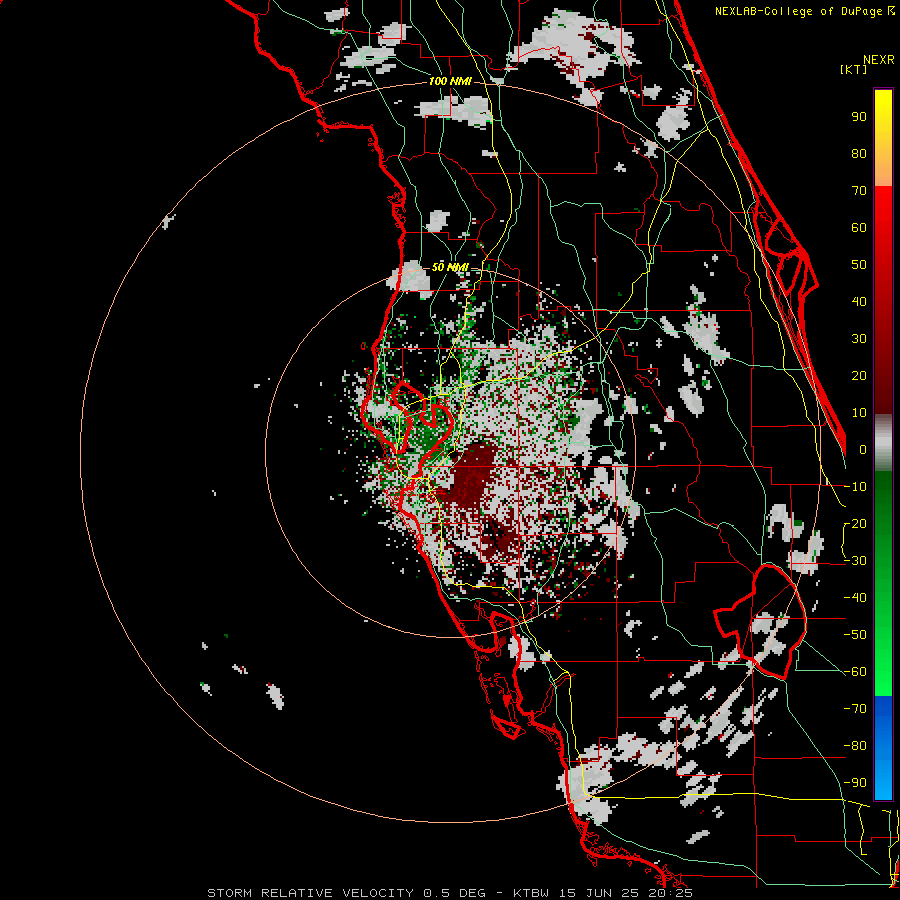Click the "-50" value on the velocity scale
Viewport: 900px width, 900px height.
coord(855,635)
